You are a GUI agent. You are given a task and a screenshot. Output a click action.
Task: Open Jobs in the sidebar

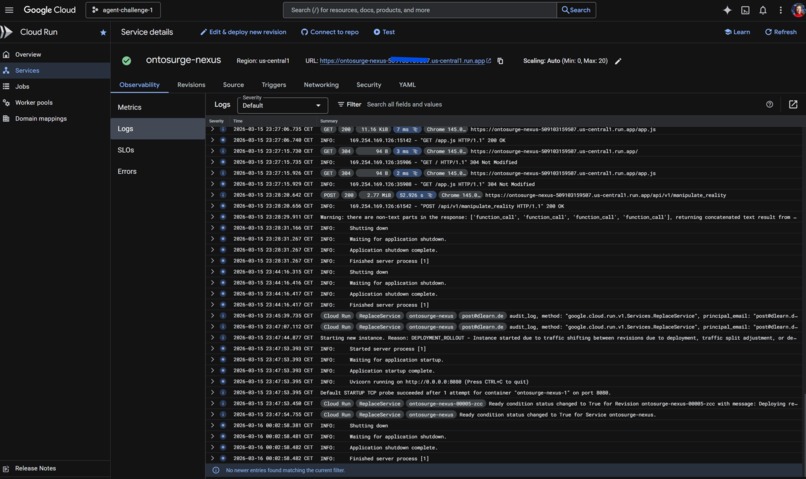pyautogui.click(x=55, y=86)
